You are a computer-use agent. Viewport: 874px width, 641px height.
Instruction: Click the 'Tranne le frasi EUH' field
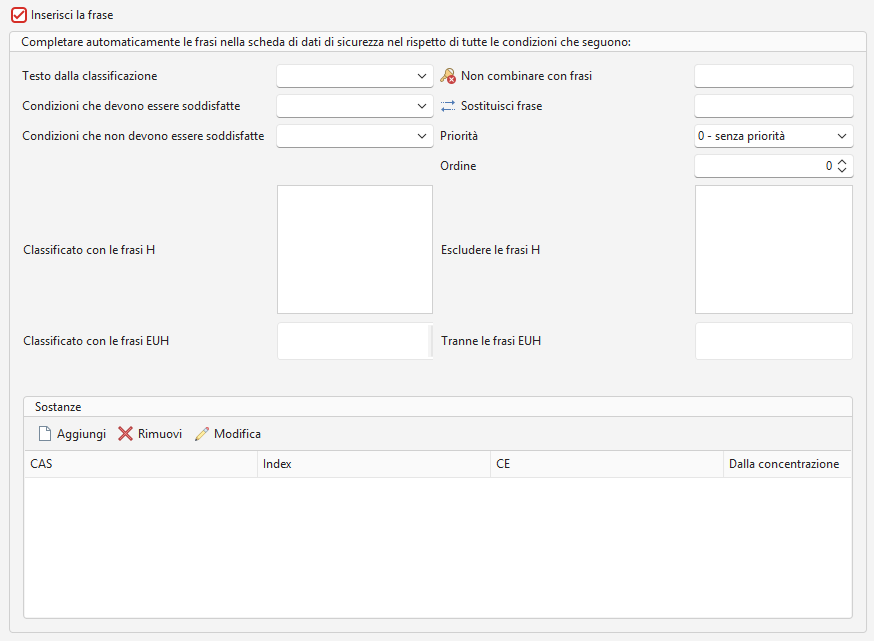(774, 341)
